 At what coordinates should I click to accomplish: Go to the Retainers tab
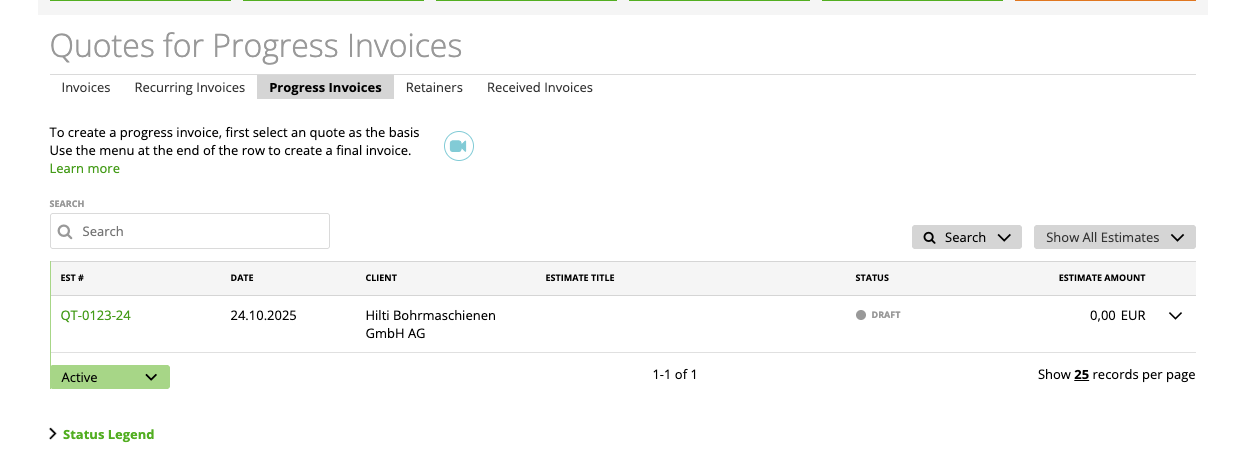tap(434, 87)
